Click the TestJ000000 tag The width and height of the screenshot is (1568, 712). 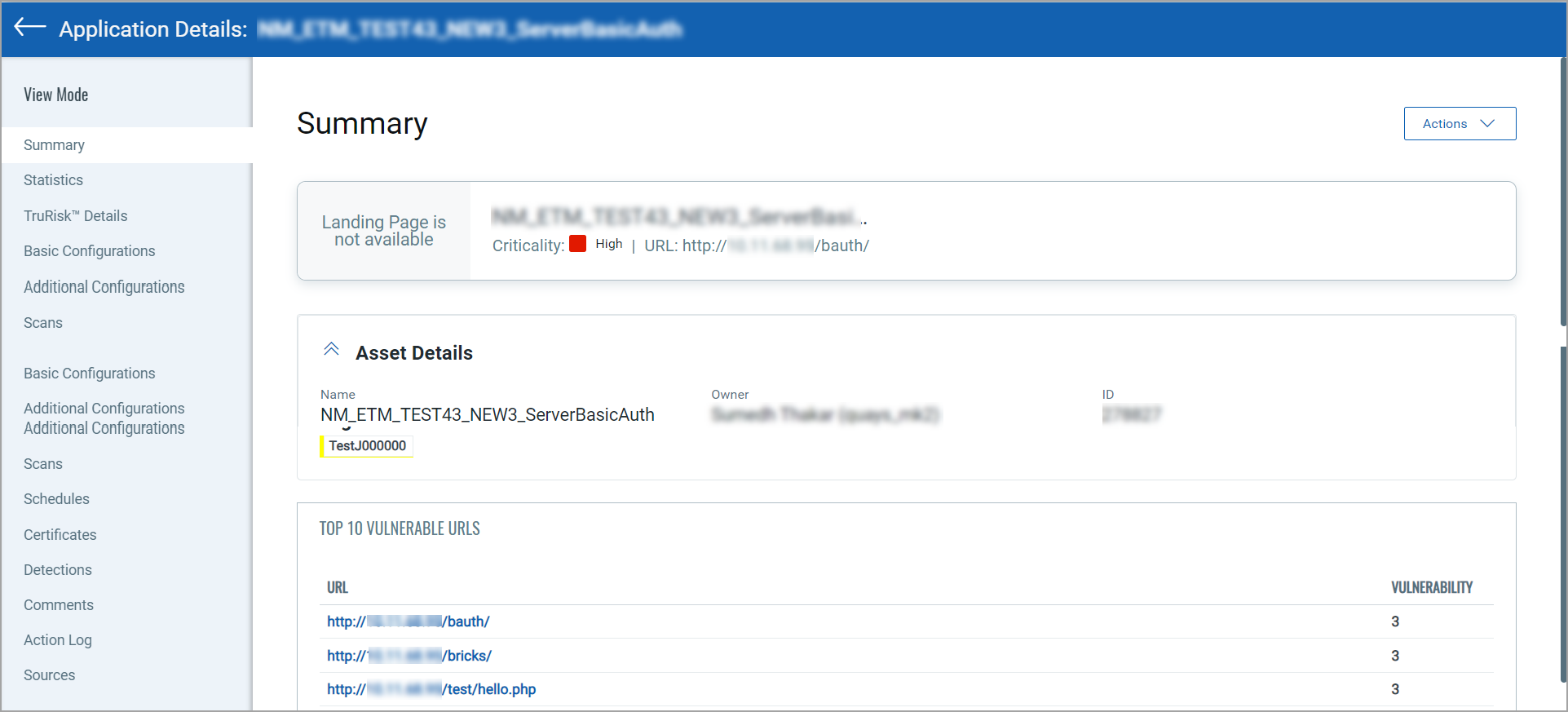(x=367, y=446)
